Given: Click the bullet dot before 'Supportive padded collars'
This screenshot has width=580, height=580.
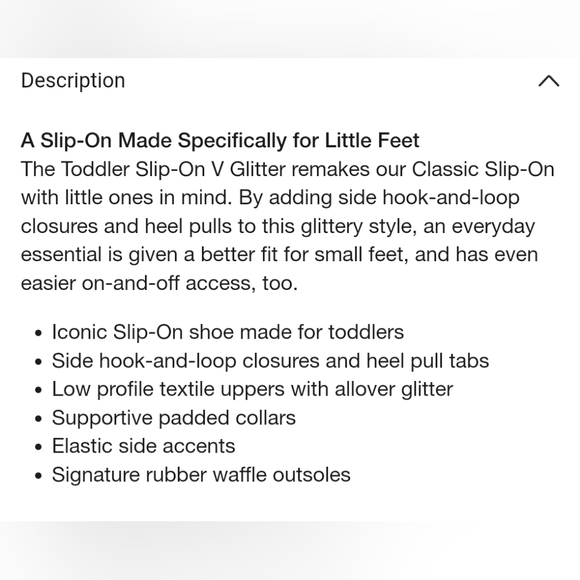Looking at the screenshot, I should click(x=38, y=419).
